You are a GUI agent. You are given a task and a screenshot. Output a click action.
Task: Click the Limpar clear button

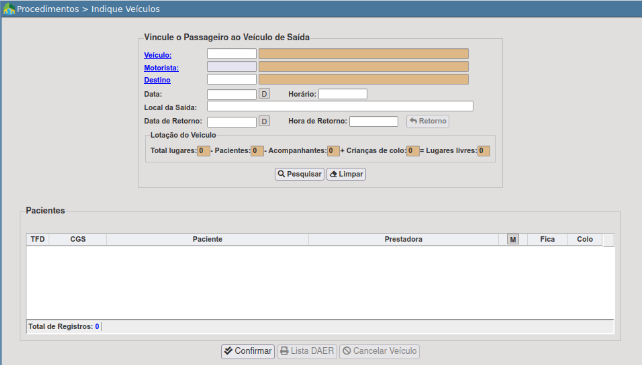click(x=346, y=174)
